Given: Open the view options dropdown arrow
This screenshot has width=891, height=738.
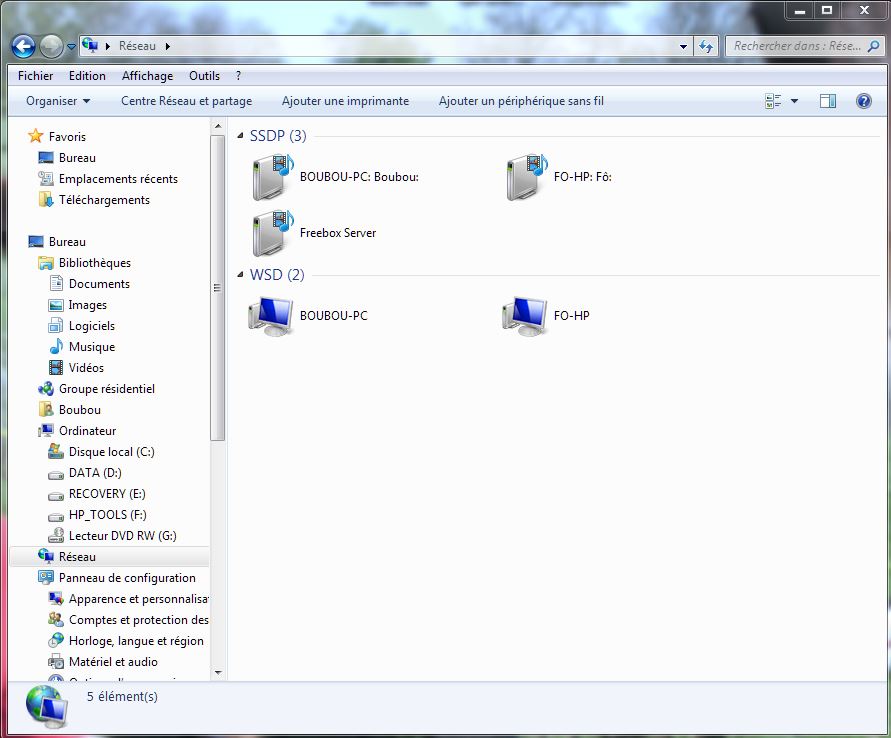Looking at the screenshot, I should click(x=794, y=101).
